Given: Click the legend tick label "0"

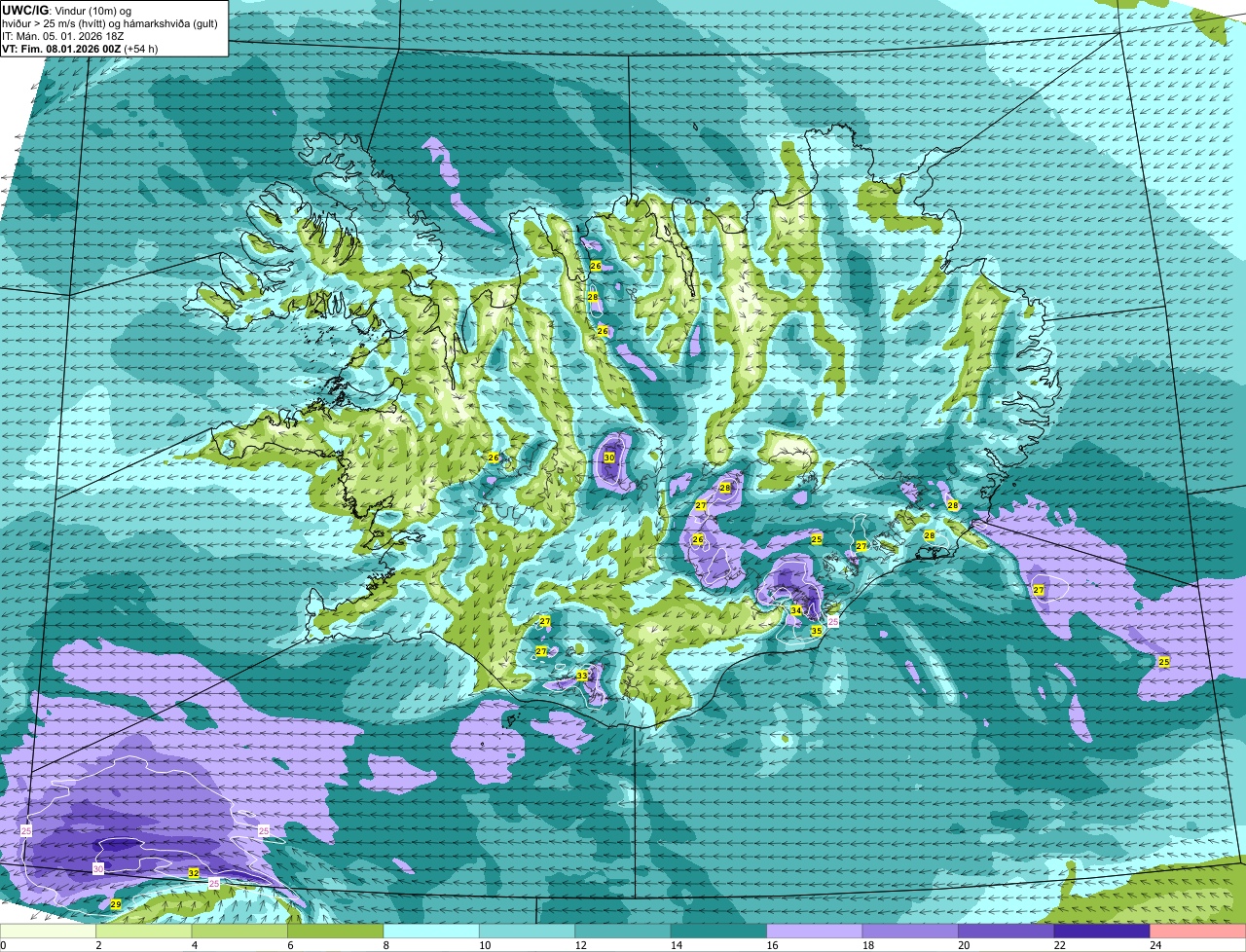Looking at the screenshot, I should (x=3, y=945).
